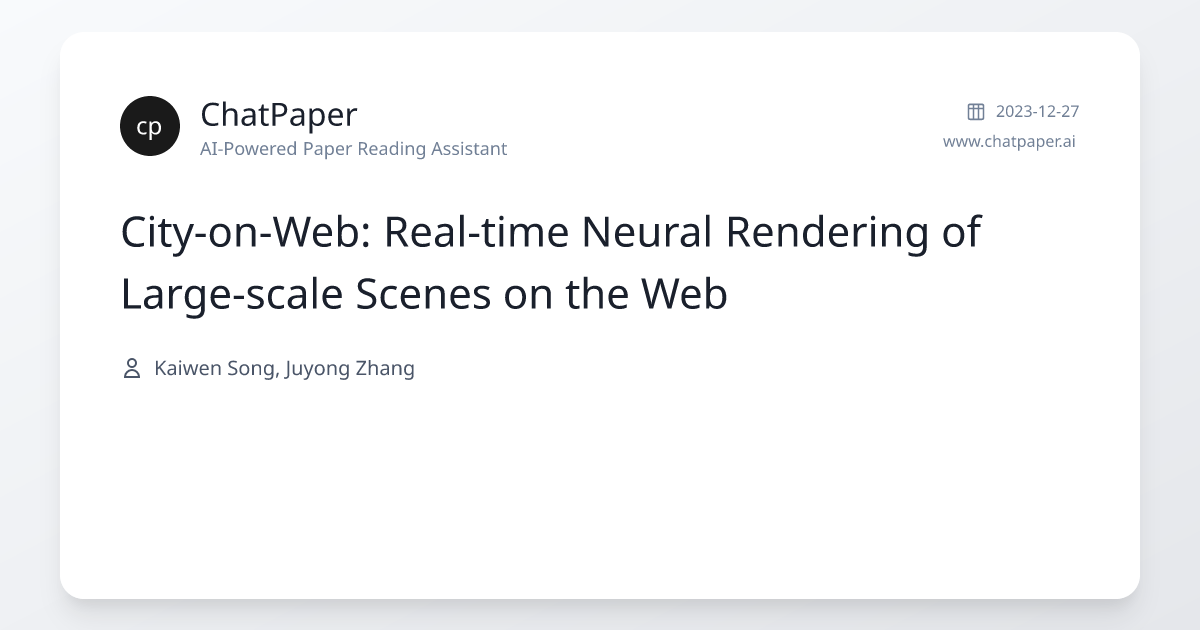The width and height of the screenshot is (1200, 630).
Task: Click the date 2023-12-27
Action: pyautogui.click(x=1037, y=111)
